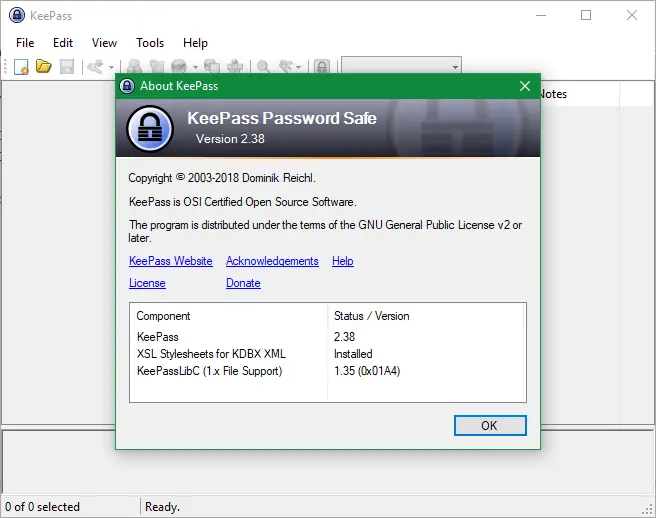This screenshot has width=656, height=518.
Task: Click the Copy User Name toolbar icon
Action: 134,67
